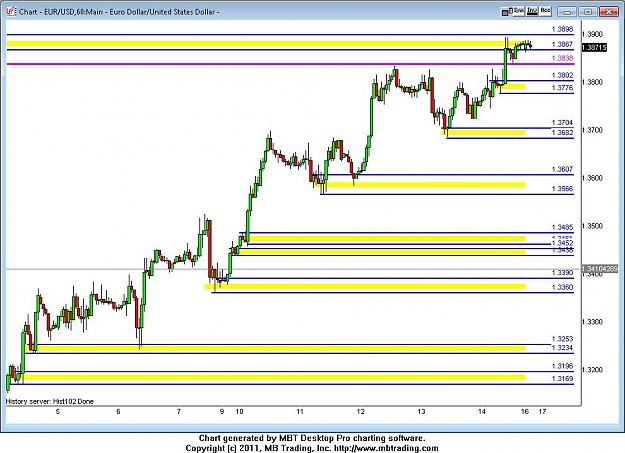Click the crosshair price value 1.34104268

pyautogui.click(x=600, y=269)
